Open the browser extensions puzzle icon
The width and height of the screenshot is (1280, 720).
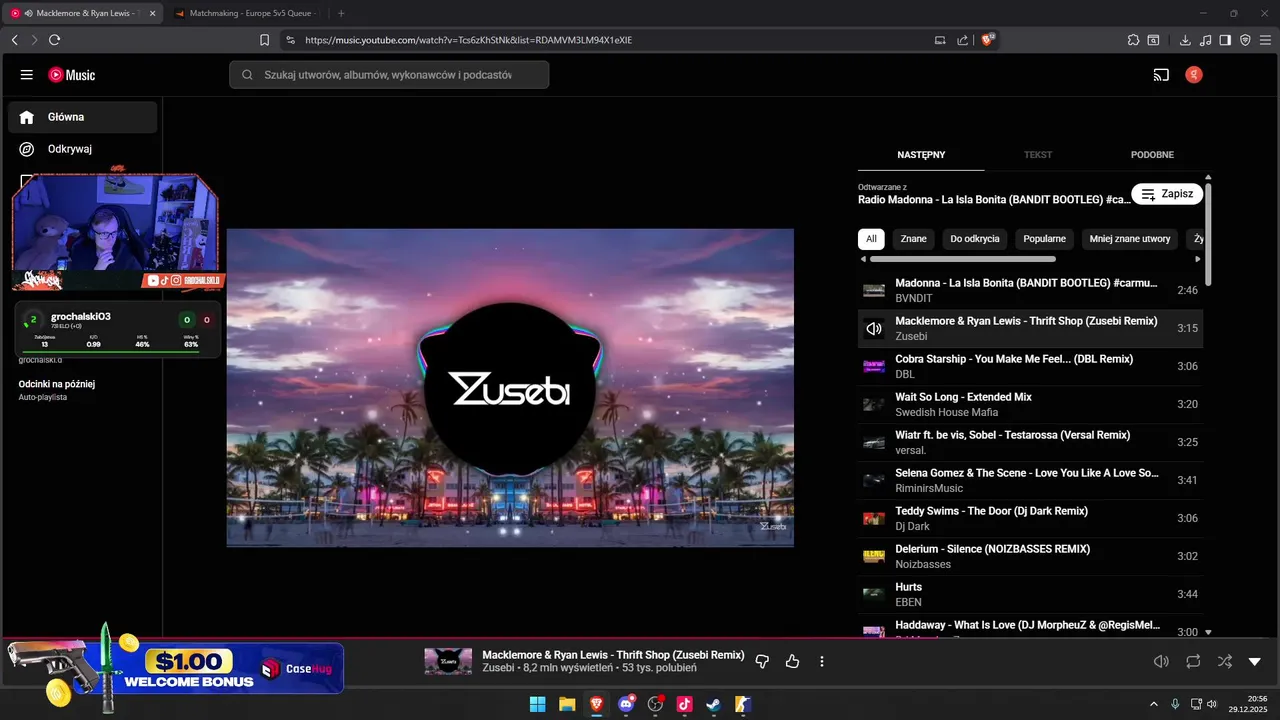point(1133,40)
